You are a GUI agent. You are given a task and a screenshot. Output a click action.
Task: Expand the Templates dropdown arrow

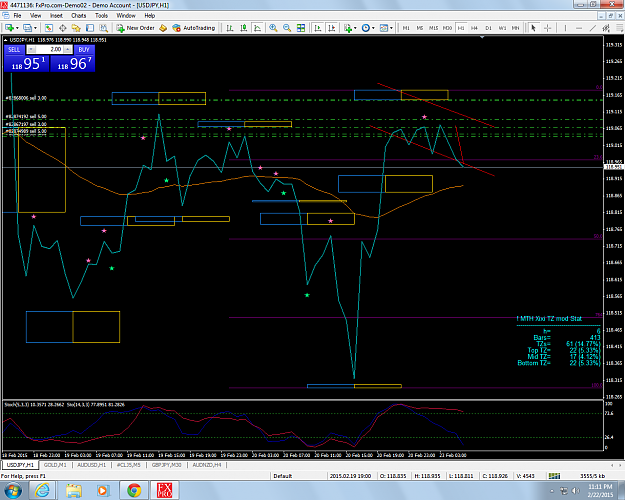coord(391,28)
